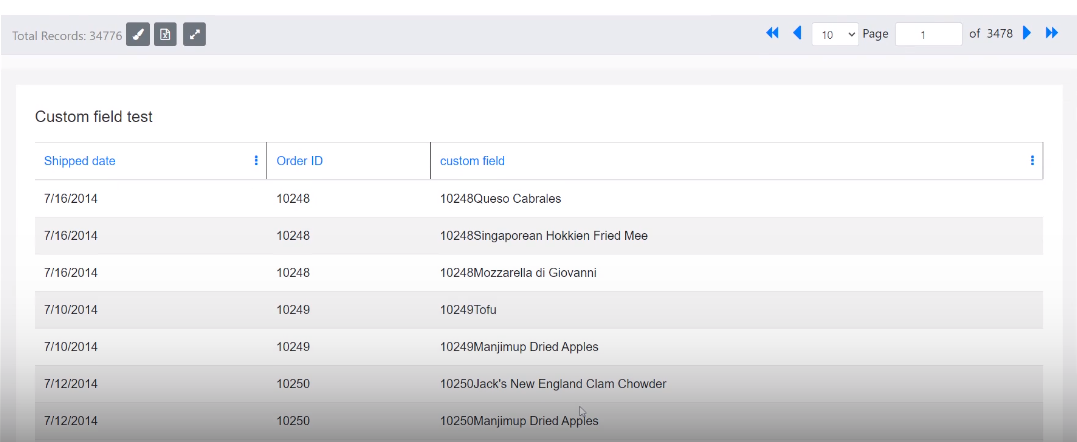Jump to the last page

pos(1052,33)
